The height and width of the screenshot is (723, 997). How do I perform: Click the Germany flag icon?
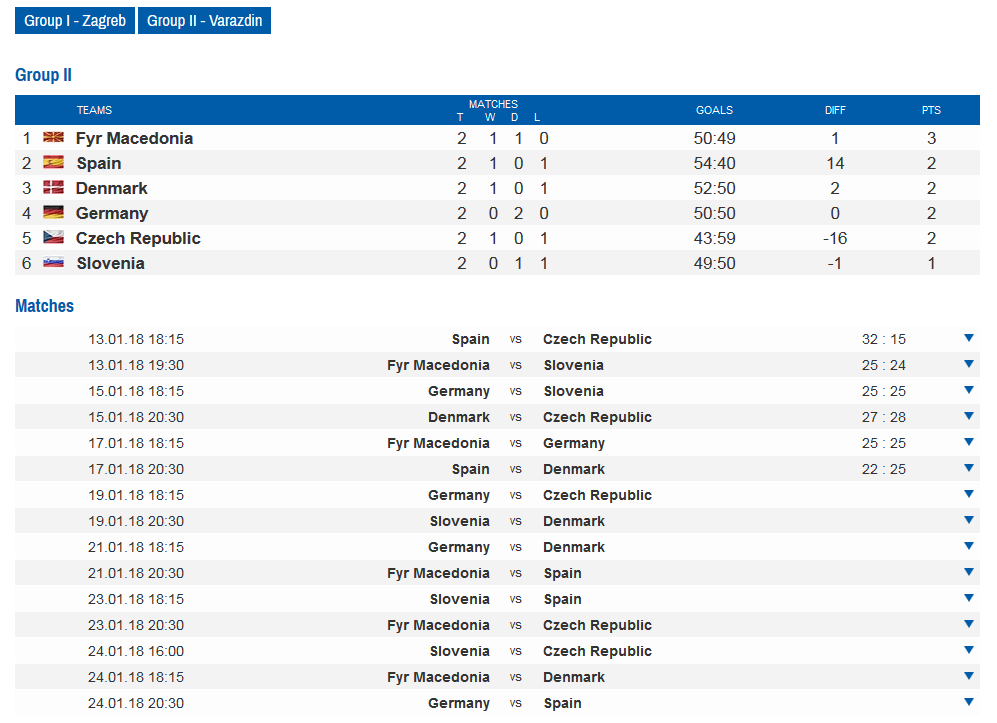tap(53, 213)
